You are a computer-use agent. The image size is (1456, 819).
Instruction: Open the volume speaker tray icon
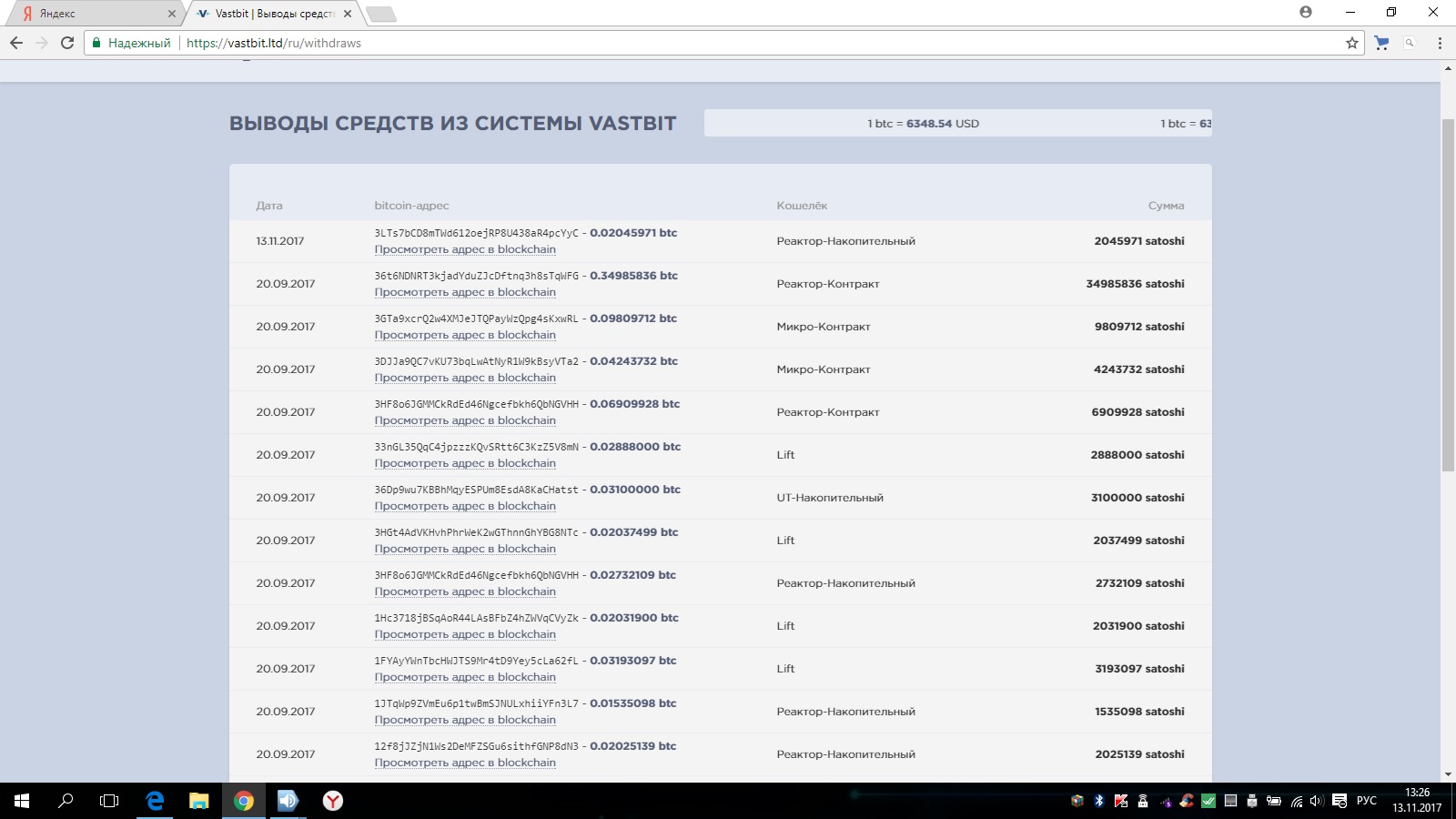point(1317,801)
